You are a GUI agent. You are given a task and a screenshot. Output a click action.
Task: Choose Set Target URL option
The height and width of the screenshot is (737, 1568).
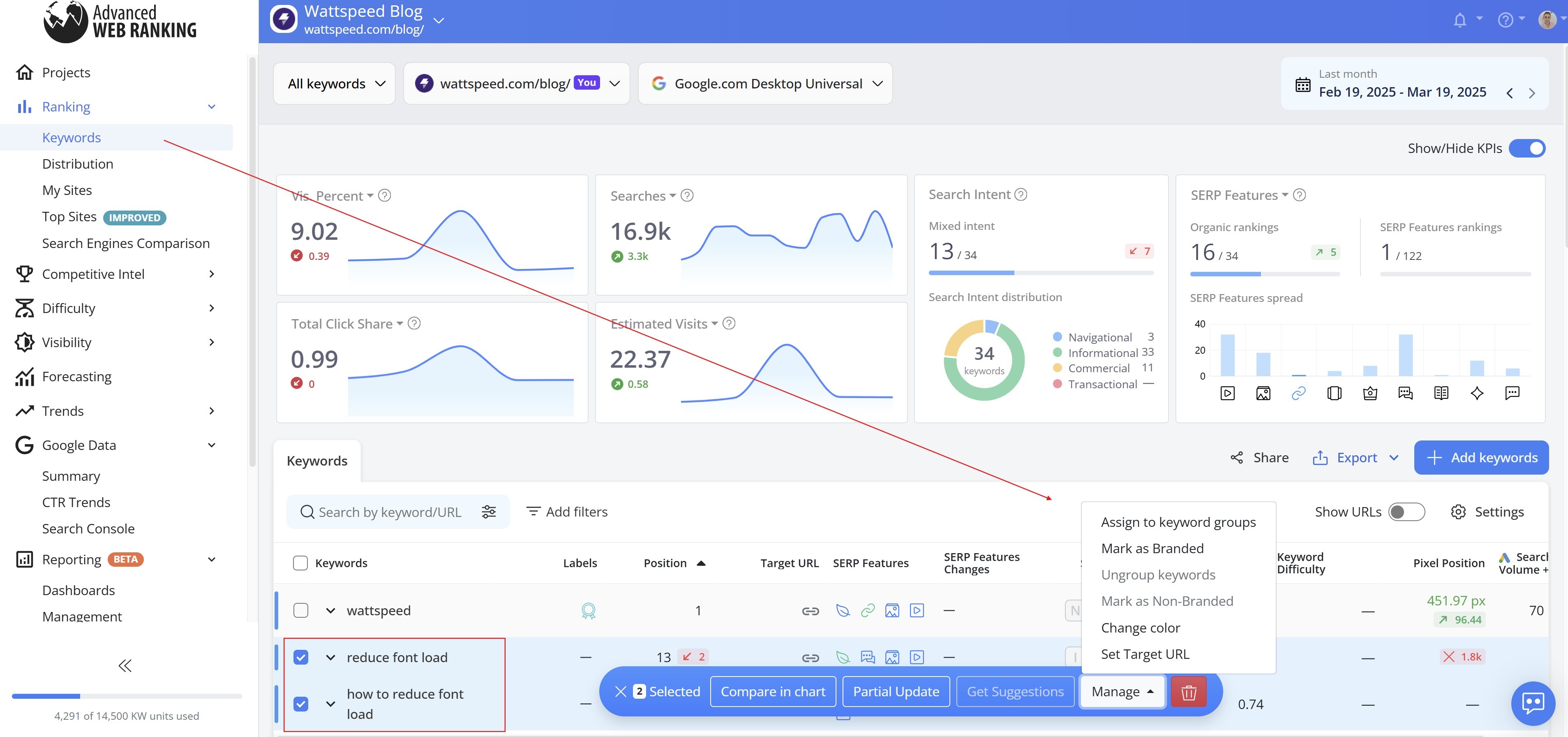click(x=1144, y=654)
